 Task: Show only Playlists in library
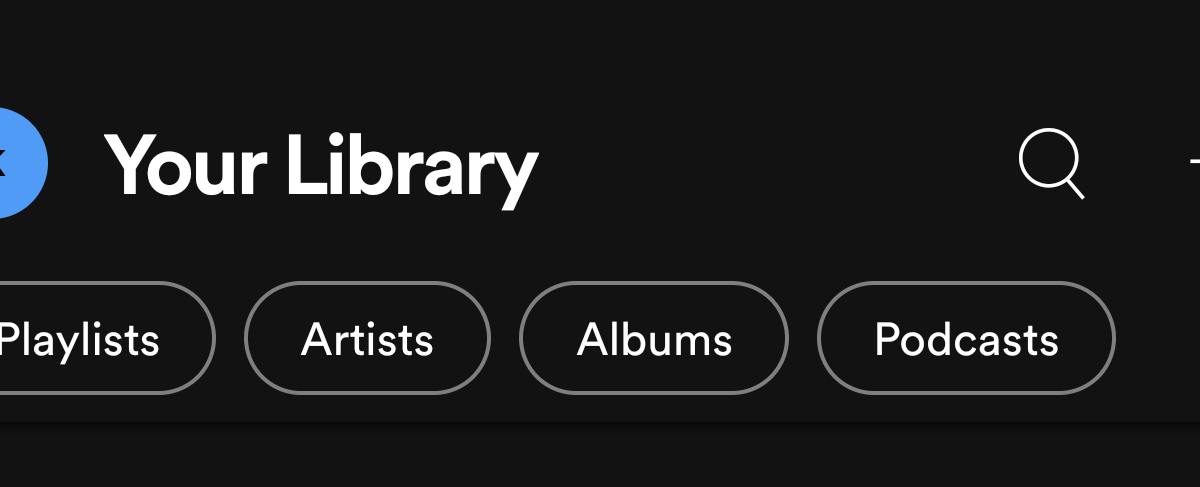click(x=107, y=339)
